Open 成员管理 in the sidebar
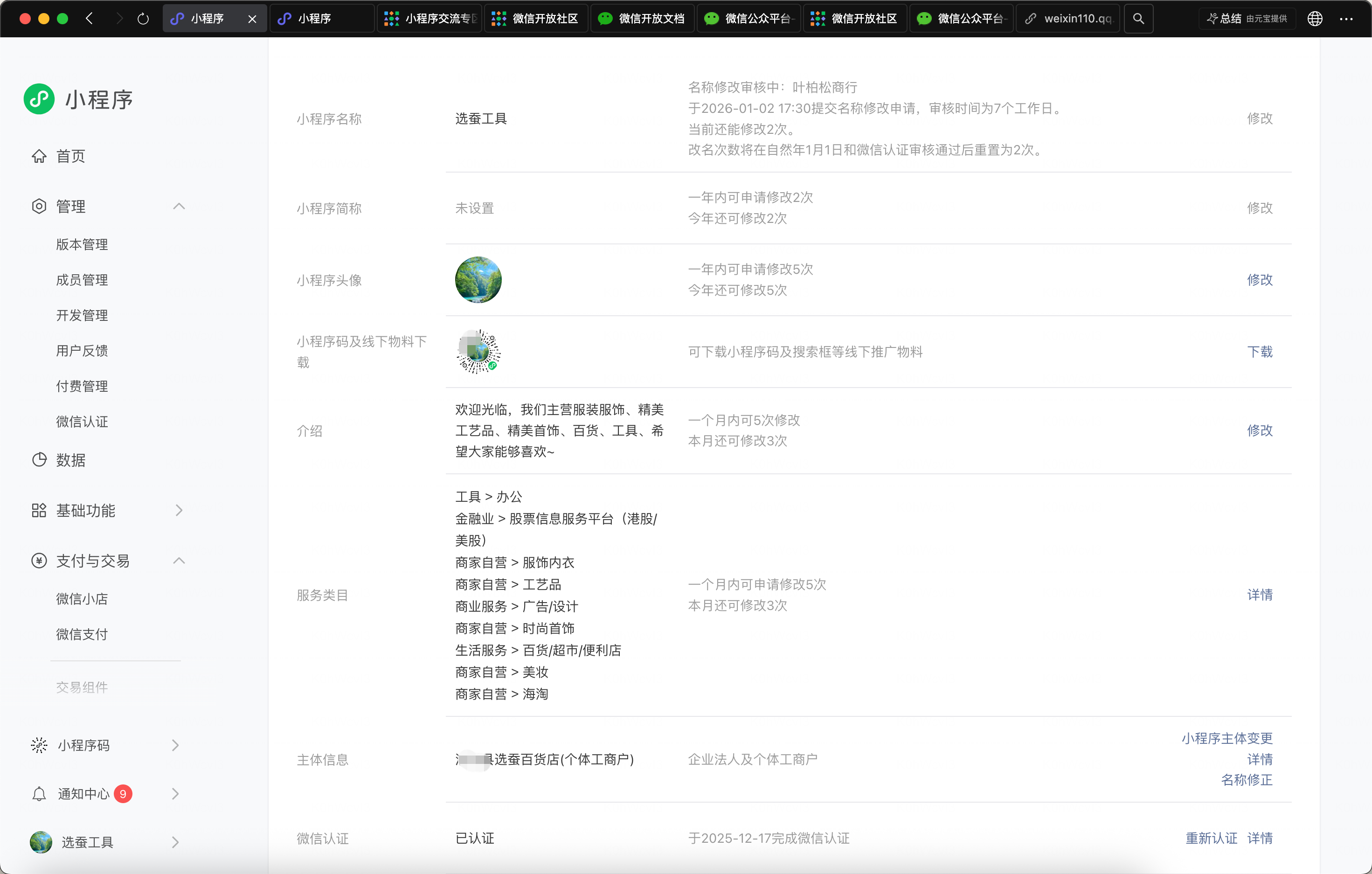This screenshot has width=1372, height=874. (82, 280)
